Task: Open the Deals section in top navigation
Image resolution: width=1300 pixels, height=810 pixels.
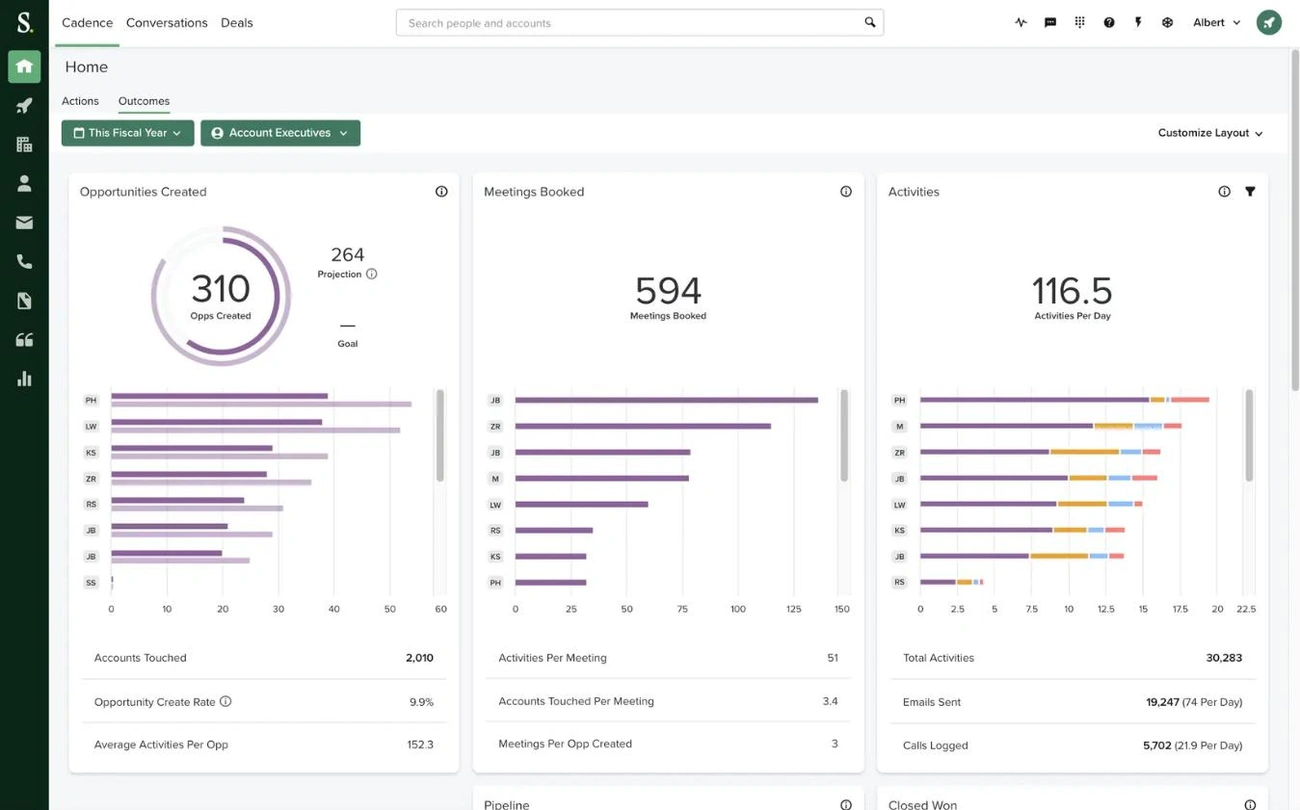Action: coord(236,22)
